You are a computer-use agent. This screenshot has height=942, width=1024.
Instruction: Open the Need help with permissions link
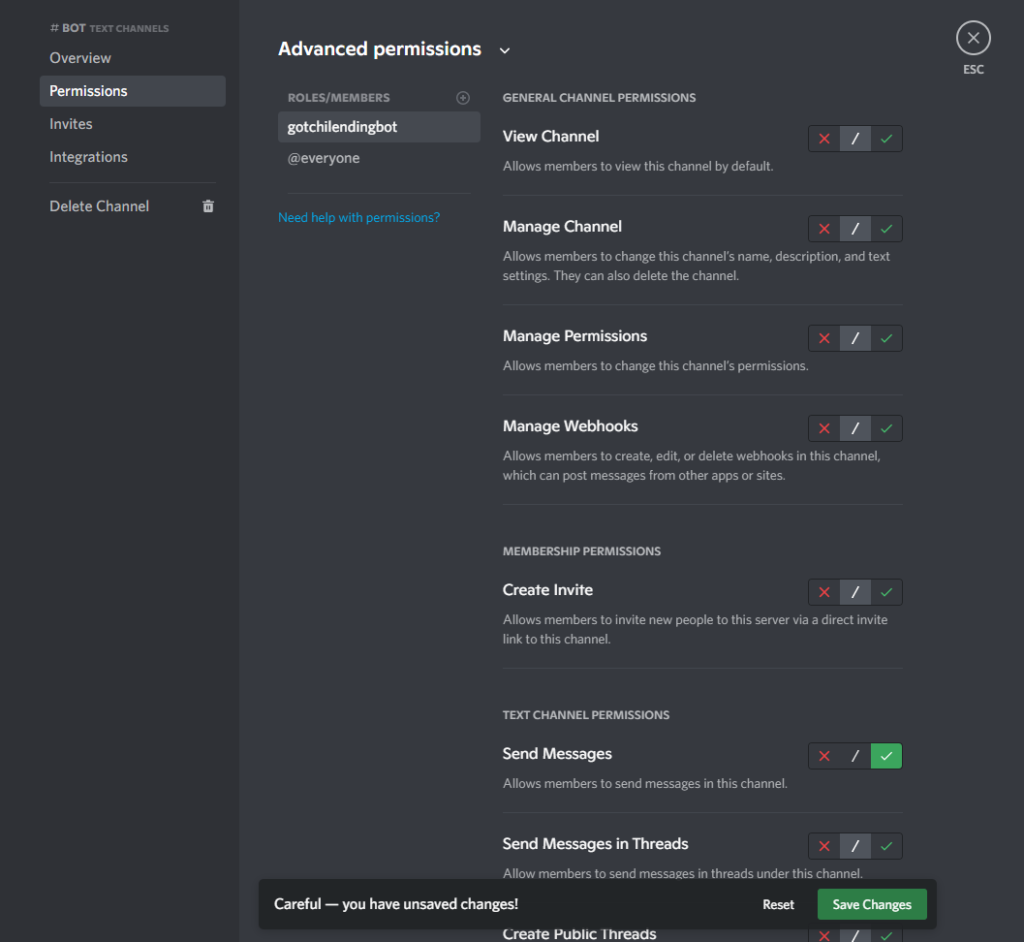[358, 217]
